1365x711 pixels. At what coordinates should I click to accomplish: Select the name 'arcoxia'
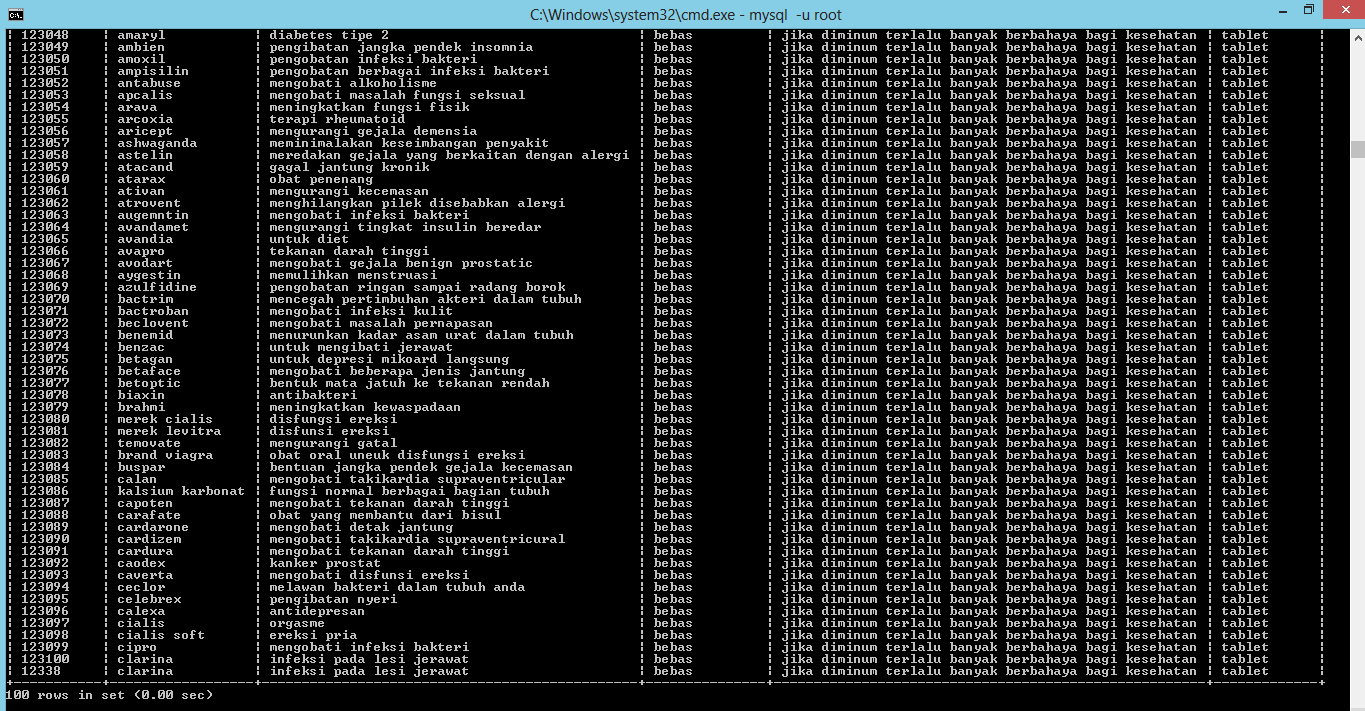[x=145, y=119]
